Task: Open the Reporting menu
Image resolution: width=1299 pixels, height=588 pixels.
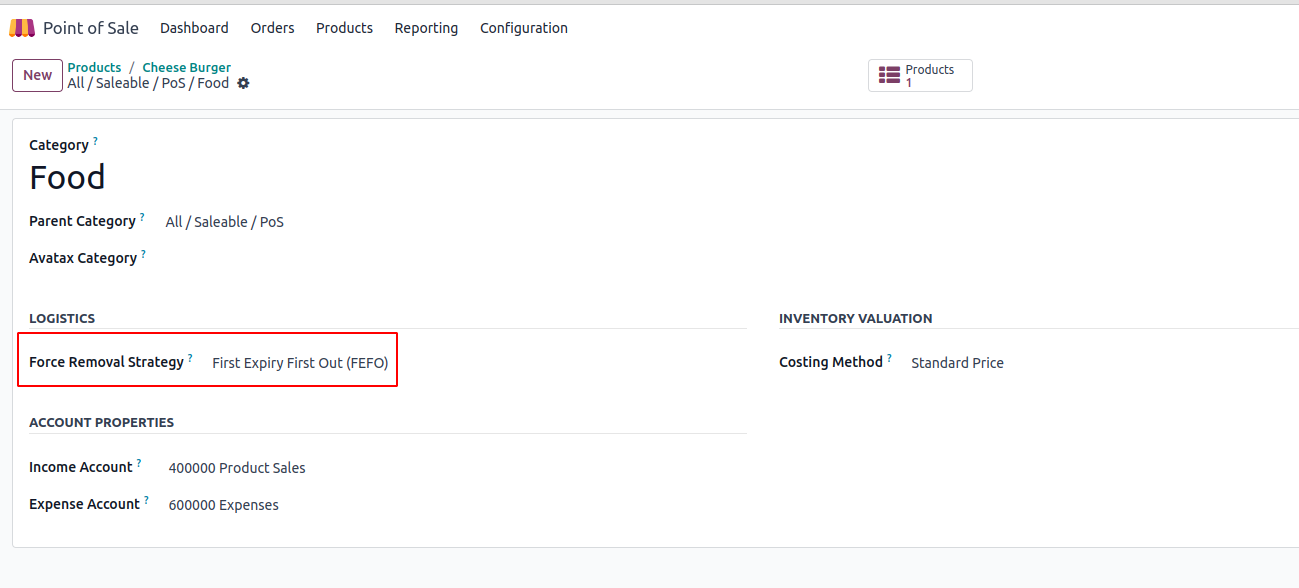Action: tap(426, 28)
